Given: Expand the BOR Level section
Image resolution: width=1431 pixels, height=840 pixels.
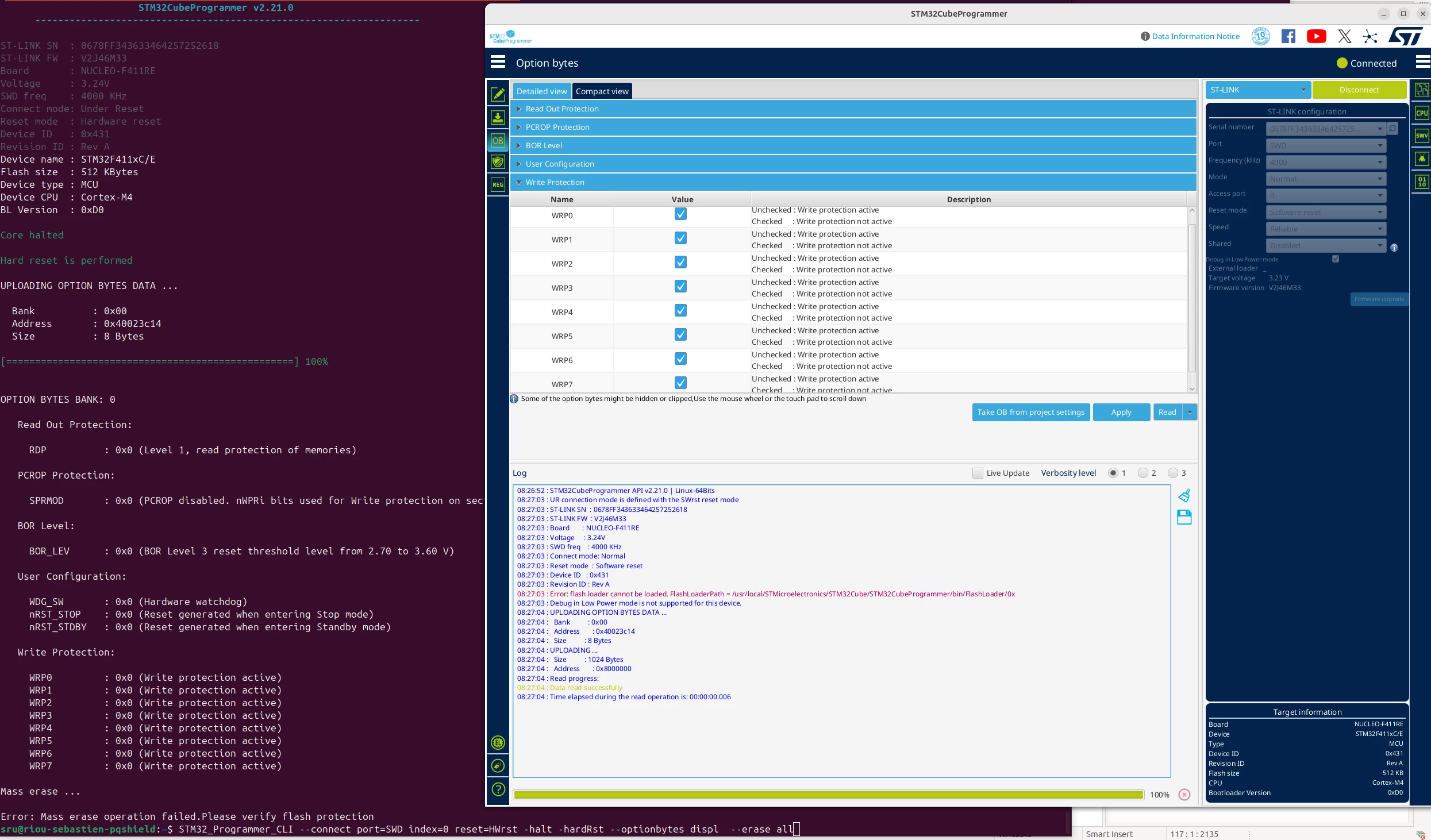Looking at the screenshot, I should tap(853, 145).
